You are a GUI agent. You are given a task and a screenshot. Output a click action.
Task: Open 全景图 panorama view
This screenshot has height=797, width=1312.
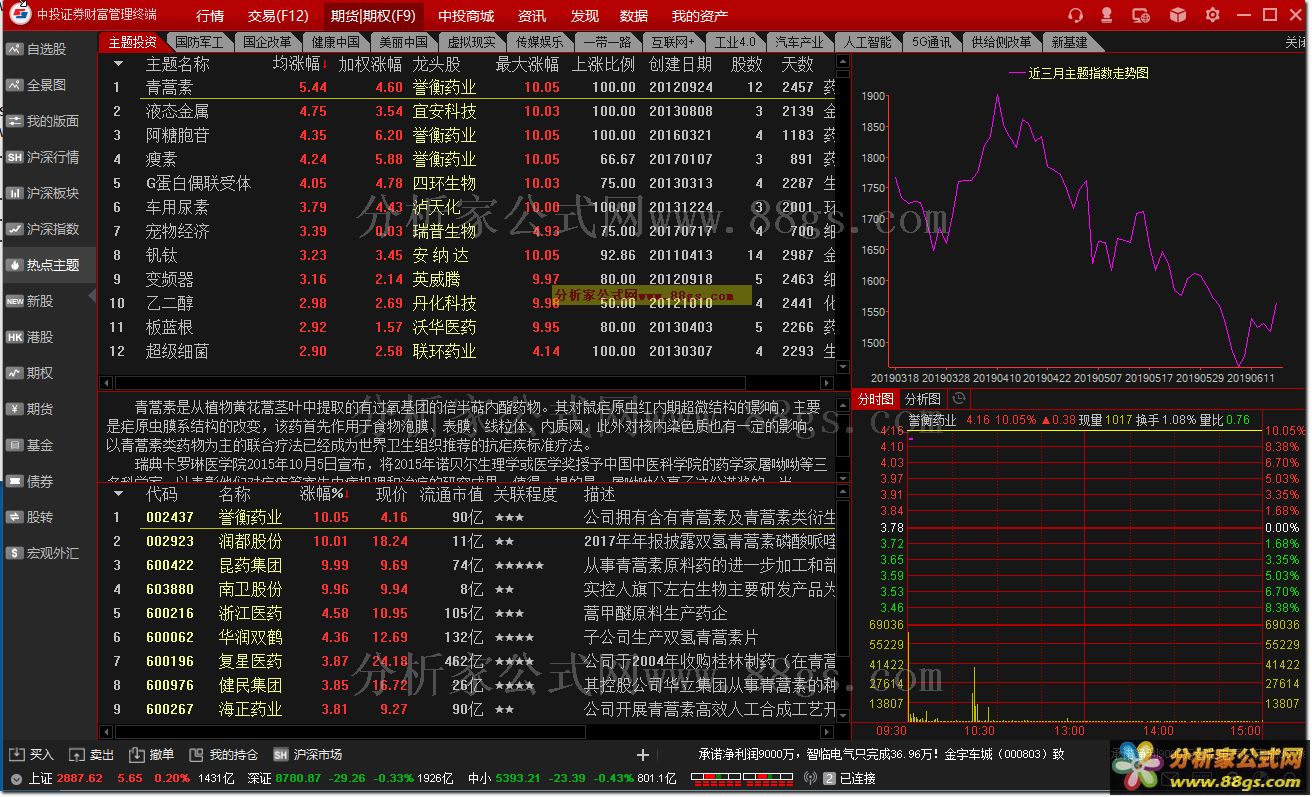coord(48,85)
